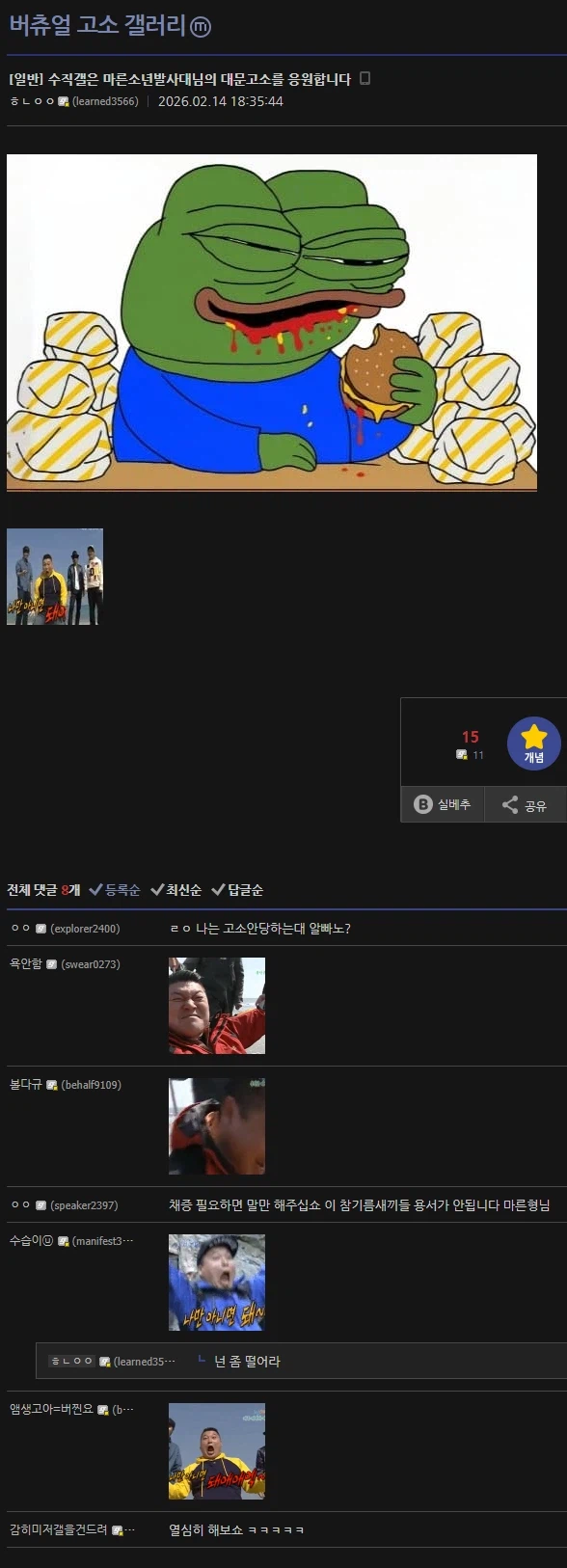This screenshot has height=1568, width=567.
Task: Click the badge icon beside reply author (learned35…)
Action: (x=105, y=1362)
